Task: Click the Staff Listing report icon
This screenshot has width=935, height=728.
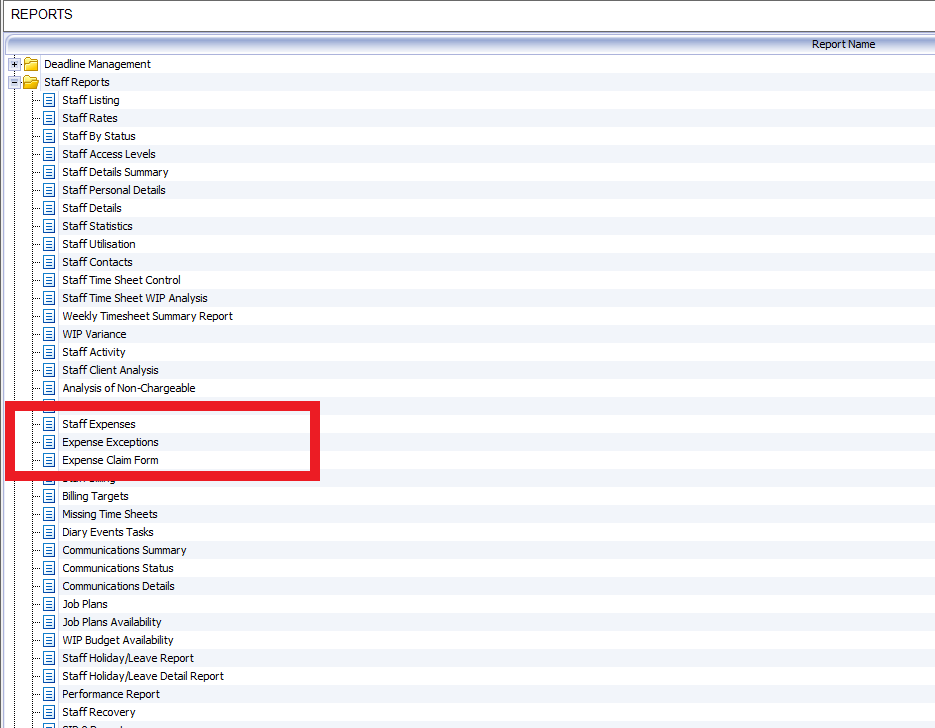Action: coord(49,100)
